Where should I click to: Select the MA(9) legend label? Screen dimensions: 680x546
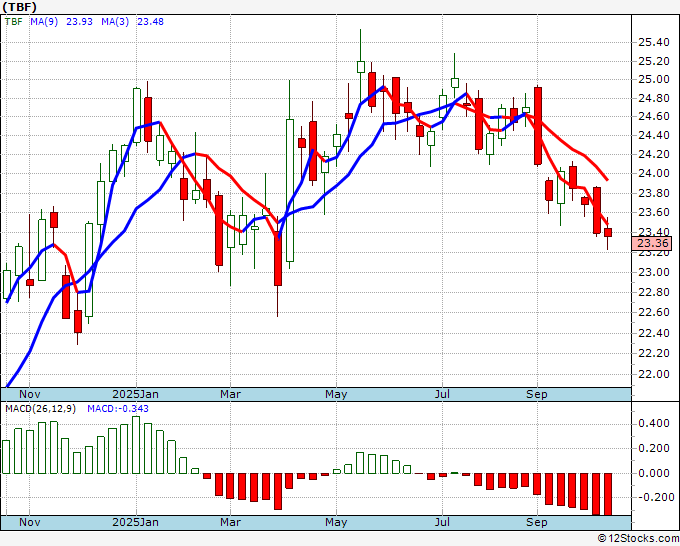click(44, 21)
